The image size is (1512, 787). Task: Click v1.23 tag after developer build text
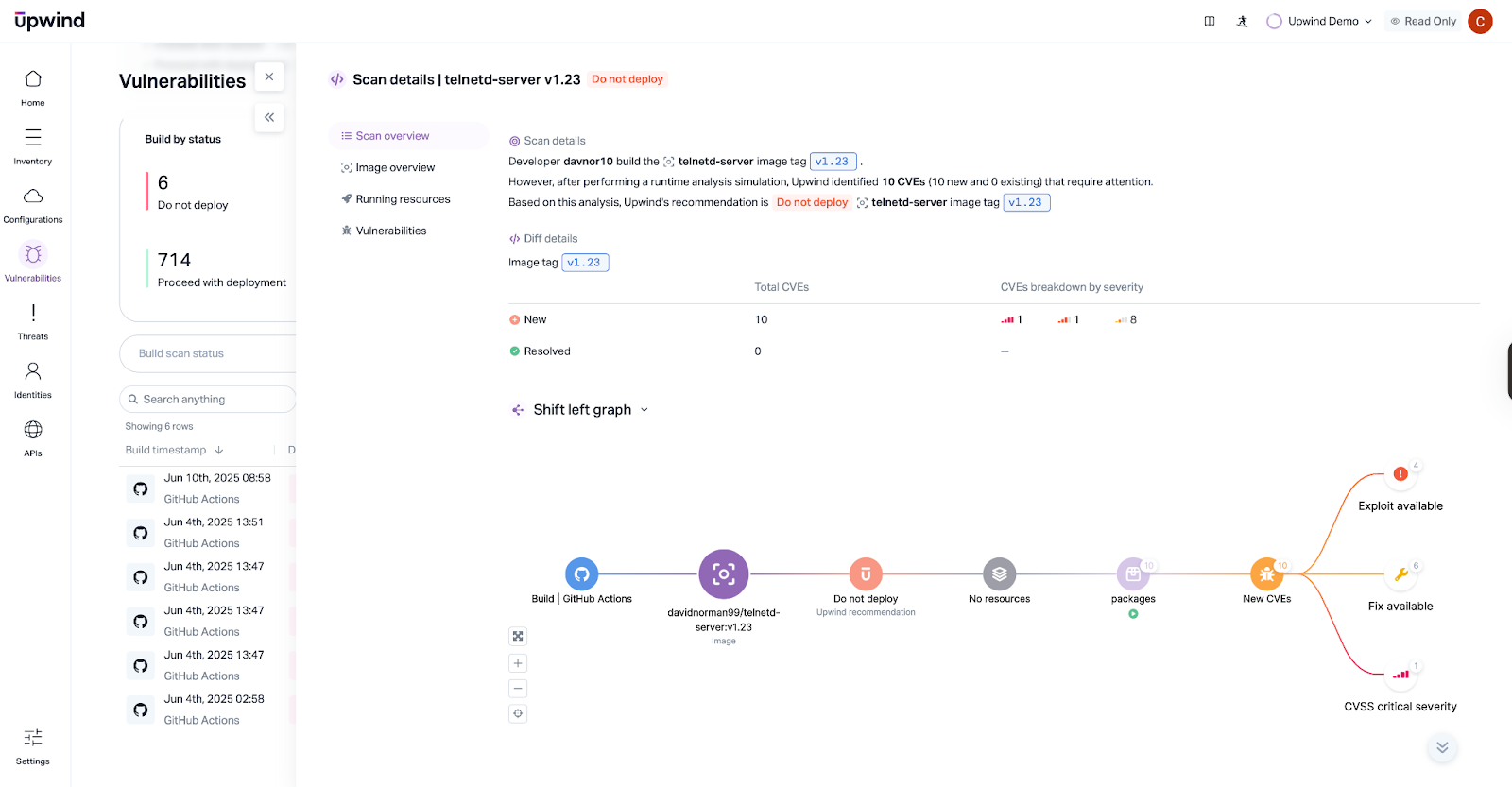(x=833, y=162)
